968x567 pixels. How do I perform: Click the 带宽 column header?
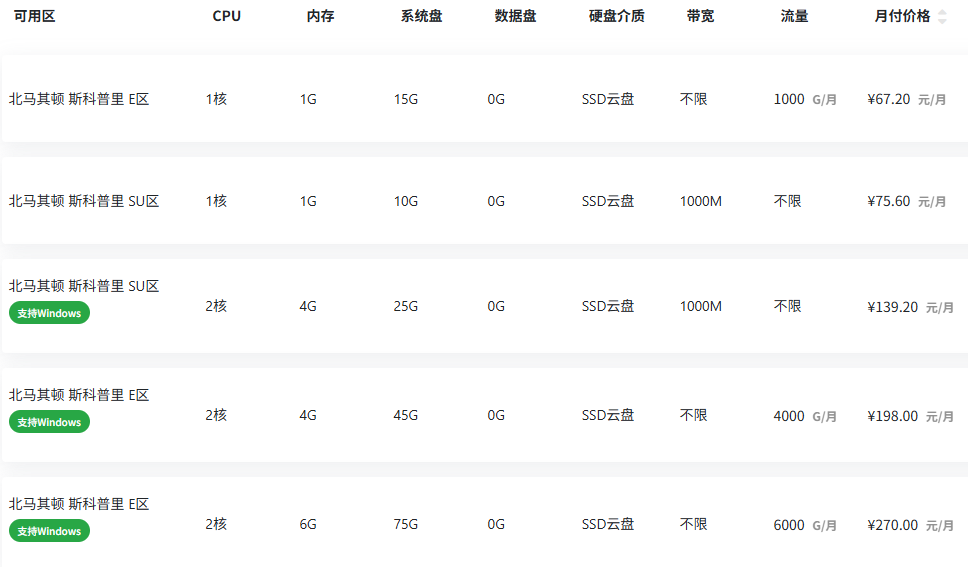coord(700,16)
